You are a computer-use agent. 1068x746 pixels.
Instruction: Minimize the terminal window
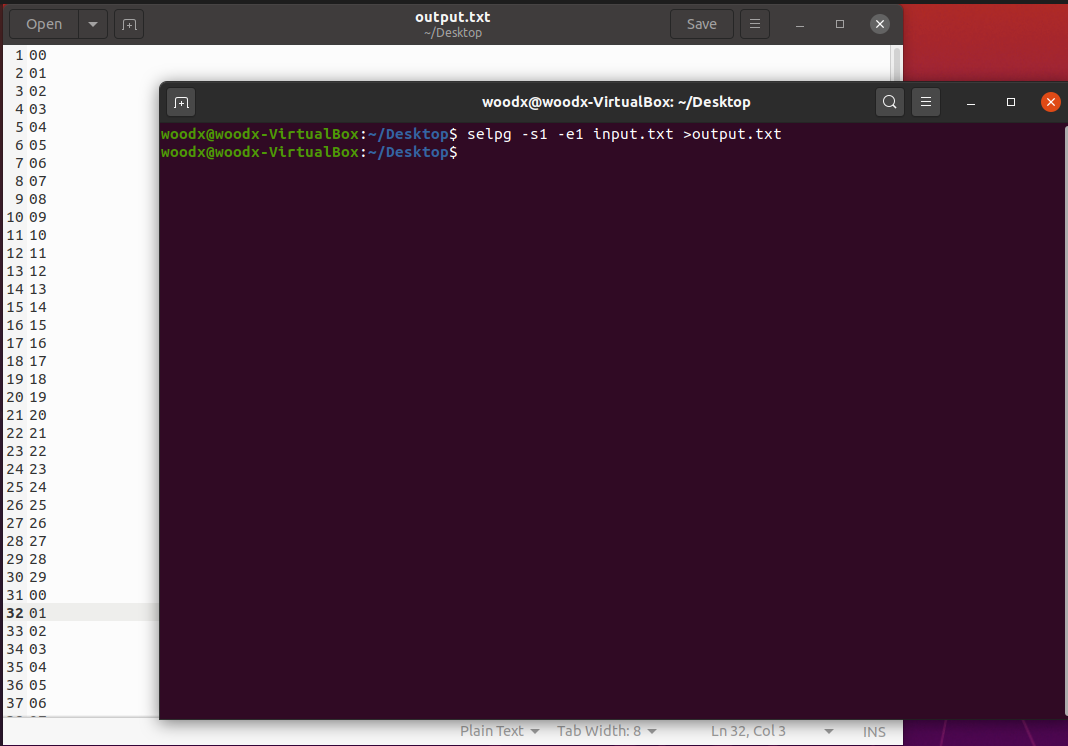(x=971, y=102)
